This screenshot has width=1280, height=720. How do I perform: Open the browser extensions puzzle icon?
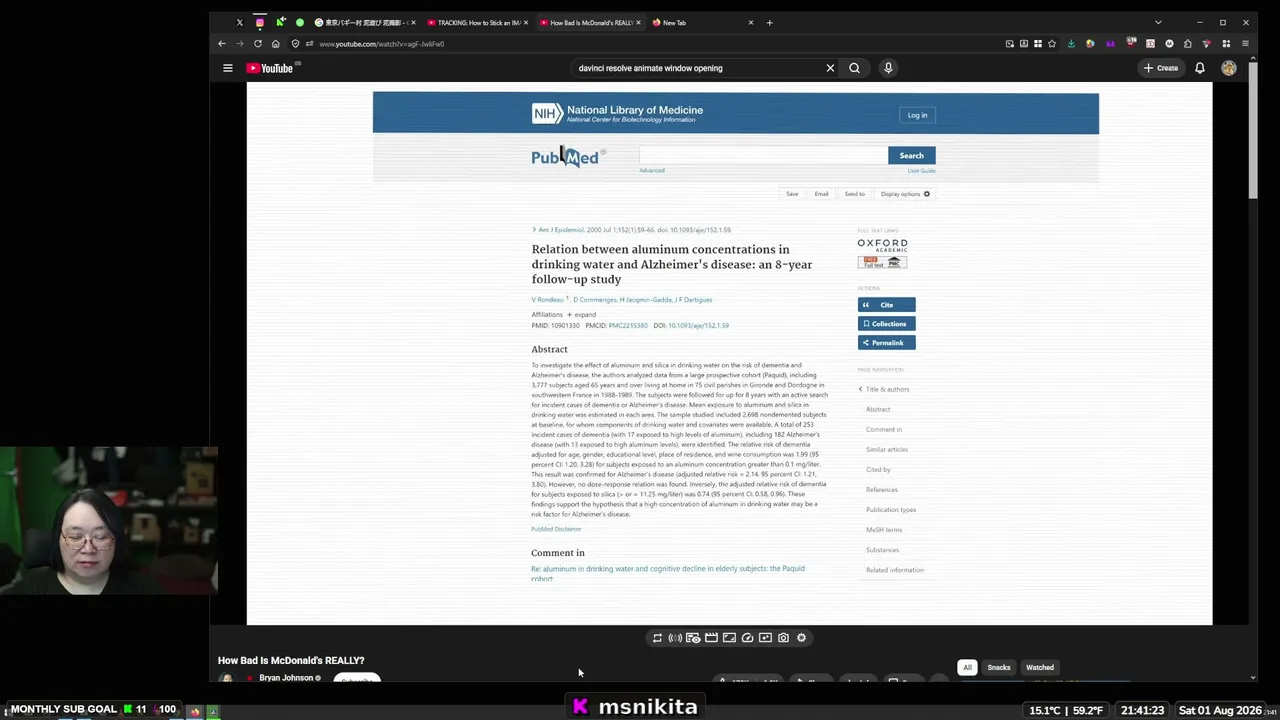click(1187, 44)
